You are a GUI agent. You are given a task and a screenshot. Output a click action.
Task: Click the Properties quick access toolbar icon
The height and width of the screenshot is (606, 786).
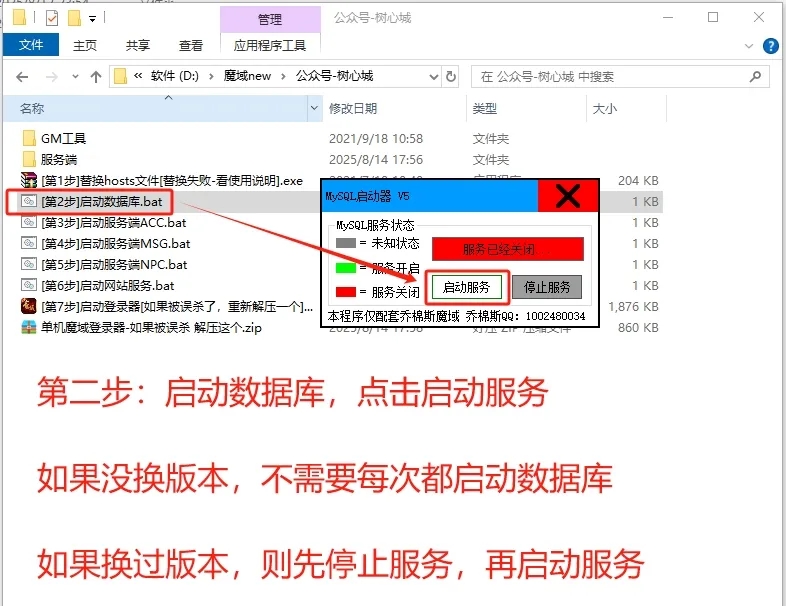pyautogui.click(x=52, y=19)
